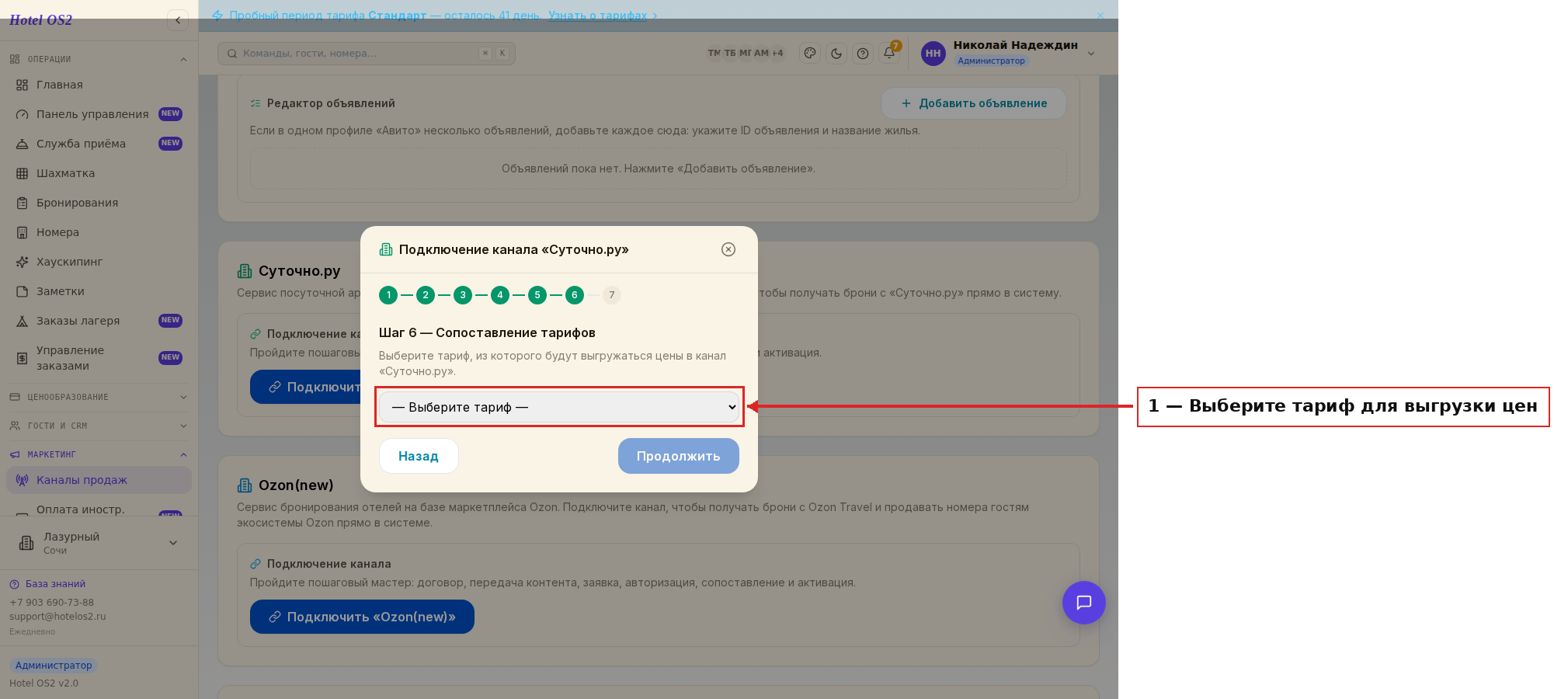The width and height of the screenshot is (1568, 699).
Task: Expand the Гости и CRM section
Action: coord(98,426)
